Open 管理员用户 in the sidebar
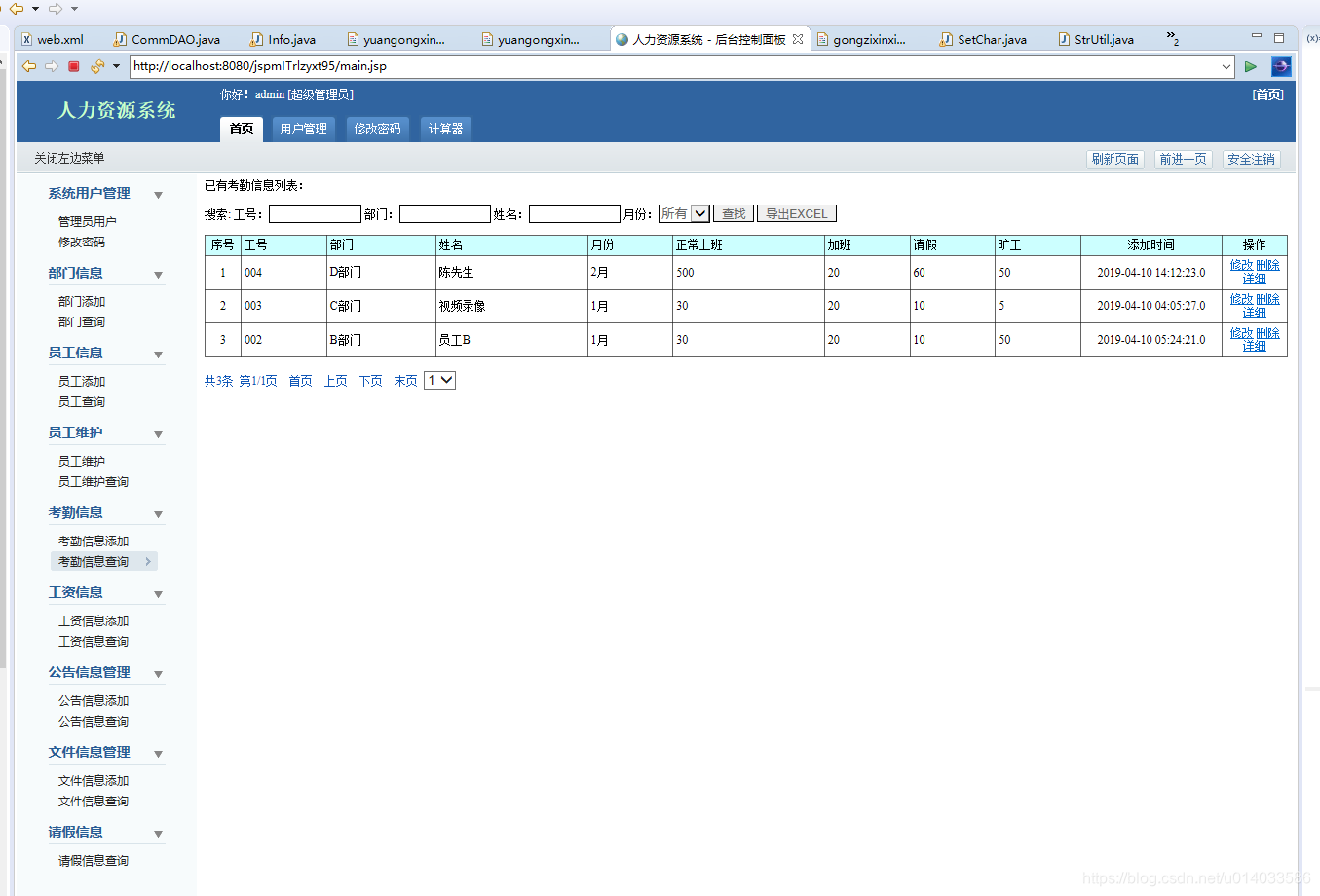The image size is (1320, 896). click(88, 221)
